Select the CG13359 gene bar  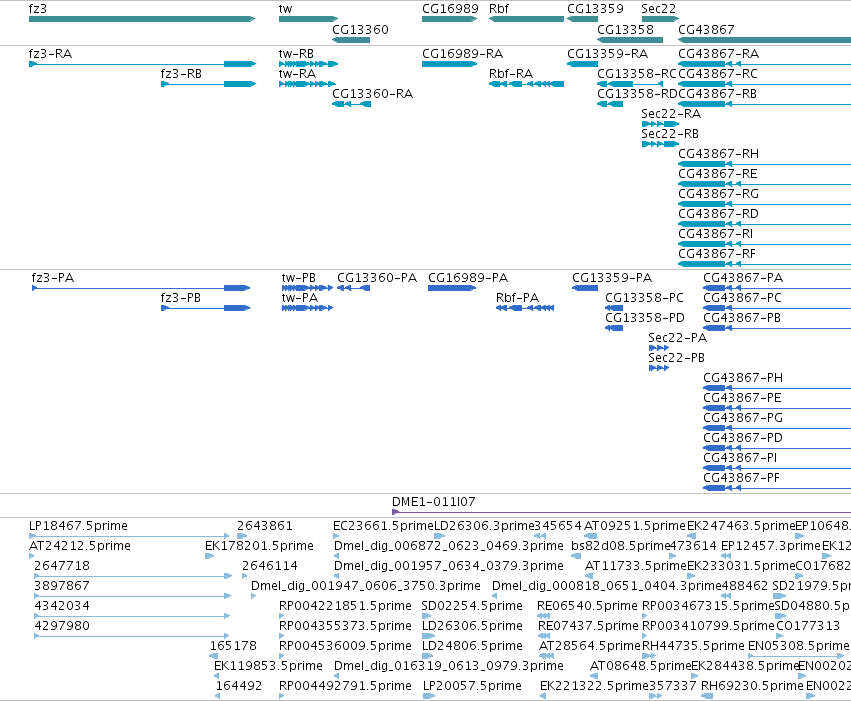coord(582,19)
